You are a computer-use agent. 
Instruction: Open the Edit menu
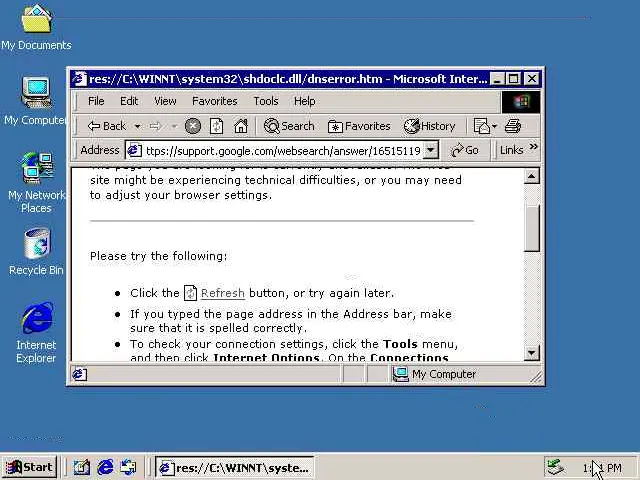[129, 101]
